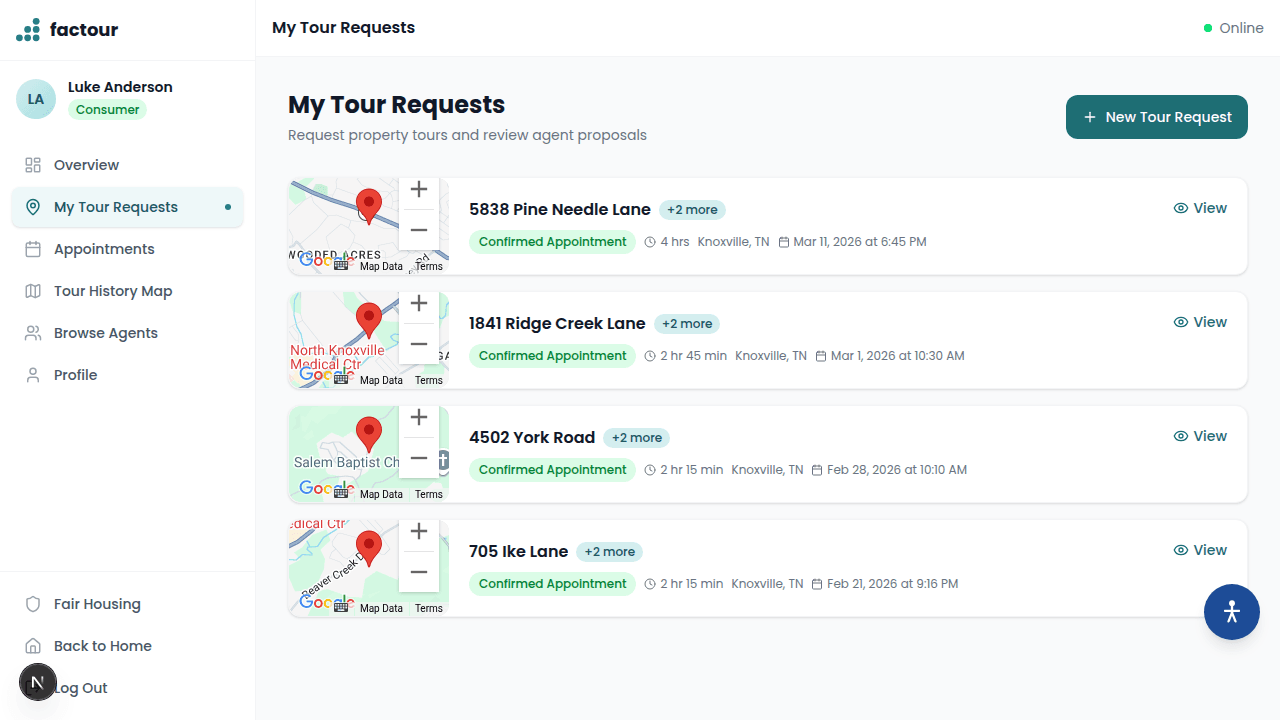Click the map pin on York Road thumbnail
The width and height of the screenshot is (1280, 720).
click(369, 433)
